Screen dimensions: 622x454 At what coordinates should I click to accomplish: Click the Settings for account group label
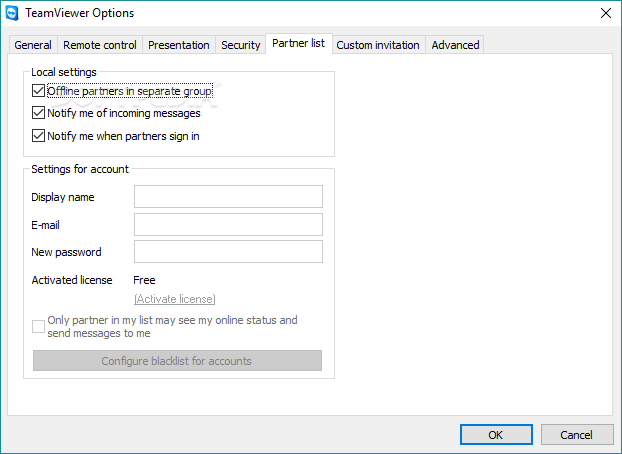(x=80, y=169)
